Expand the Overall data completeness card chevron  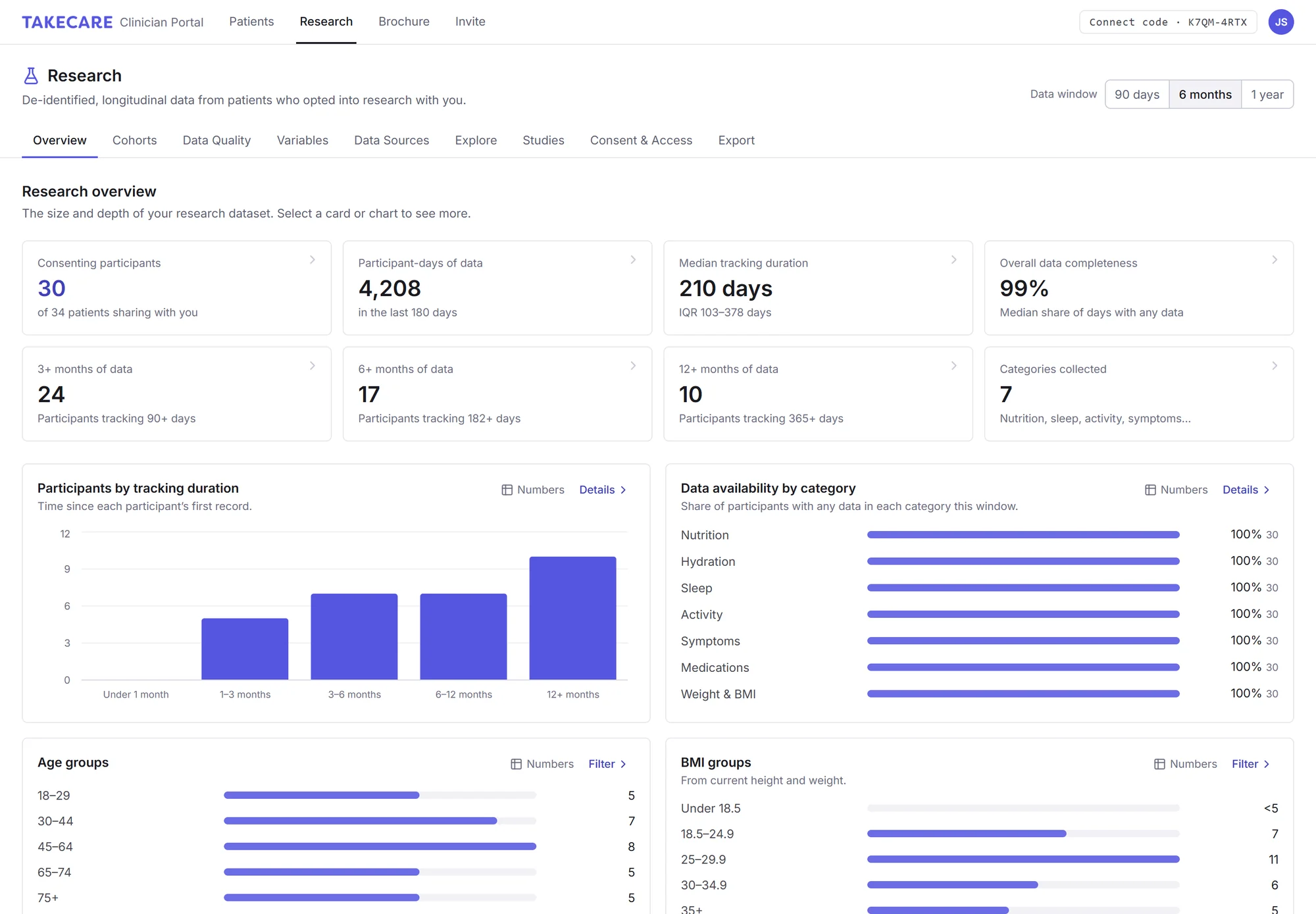(1275, 260)
